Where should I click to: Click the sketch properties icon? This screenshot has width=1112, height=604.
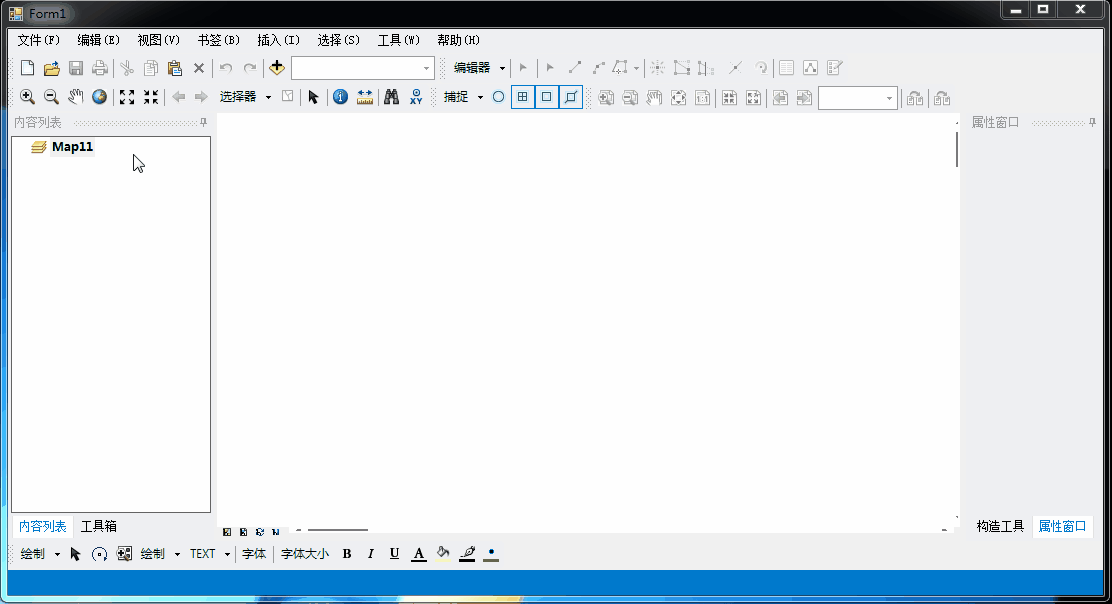pos(811,68)
